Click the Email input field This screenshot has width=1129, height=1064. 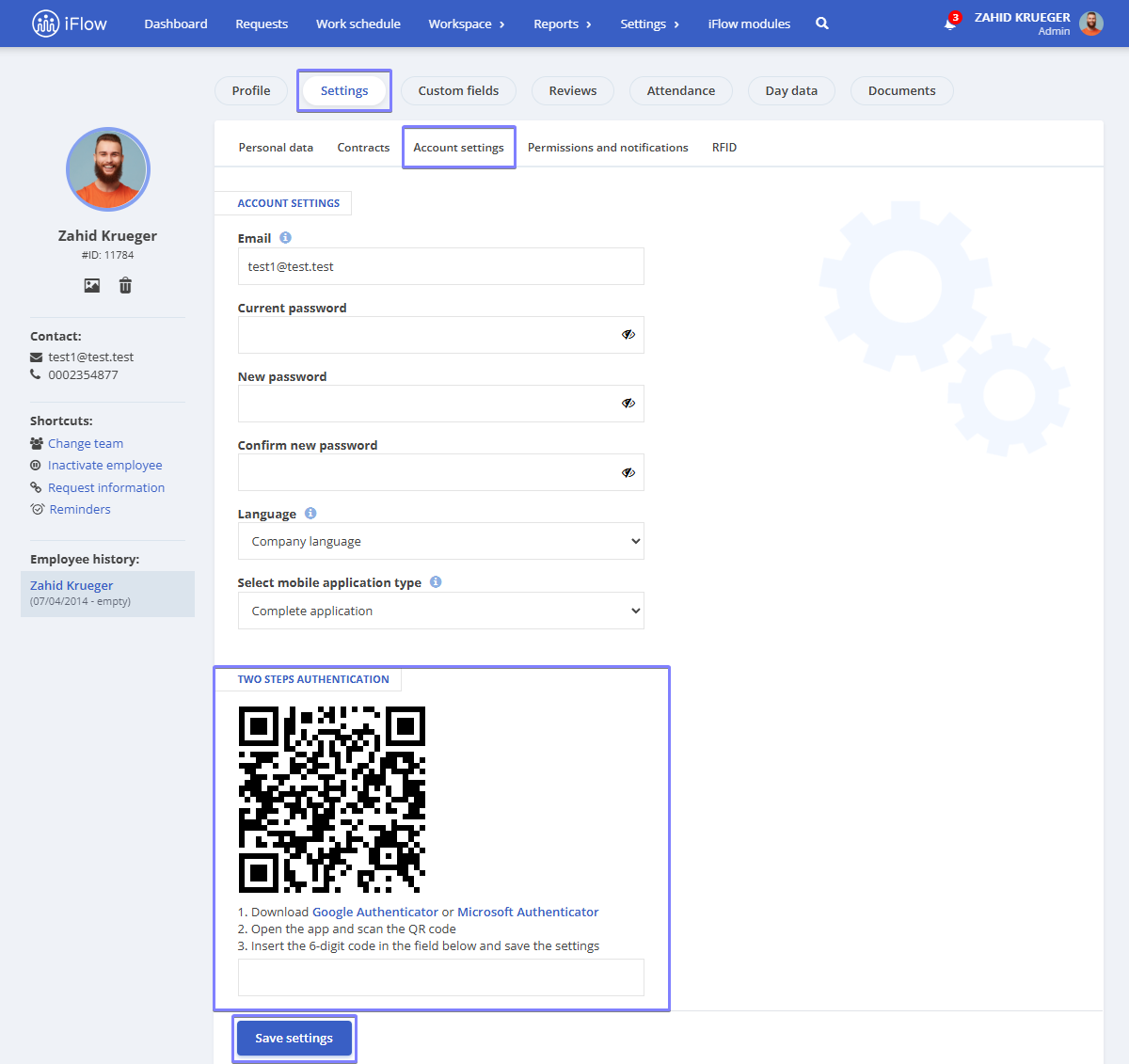coord(441,266)
